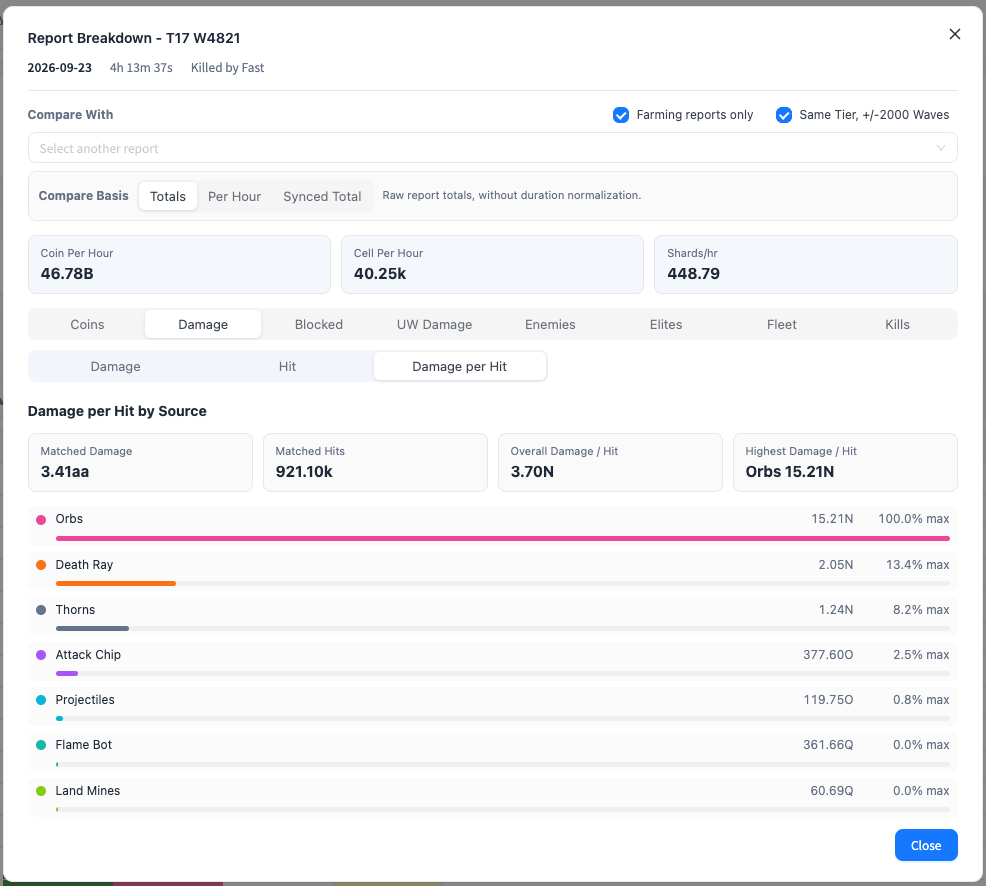Click the Land Mines 60.69Q value
Viewport: 986px width, 886px height.
831,791
